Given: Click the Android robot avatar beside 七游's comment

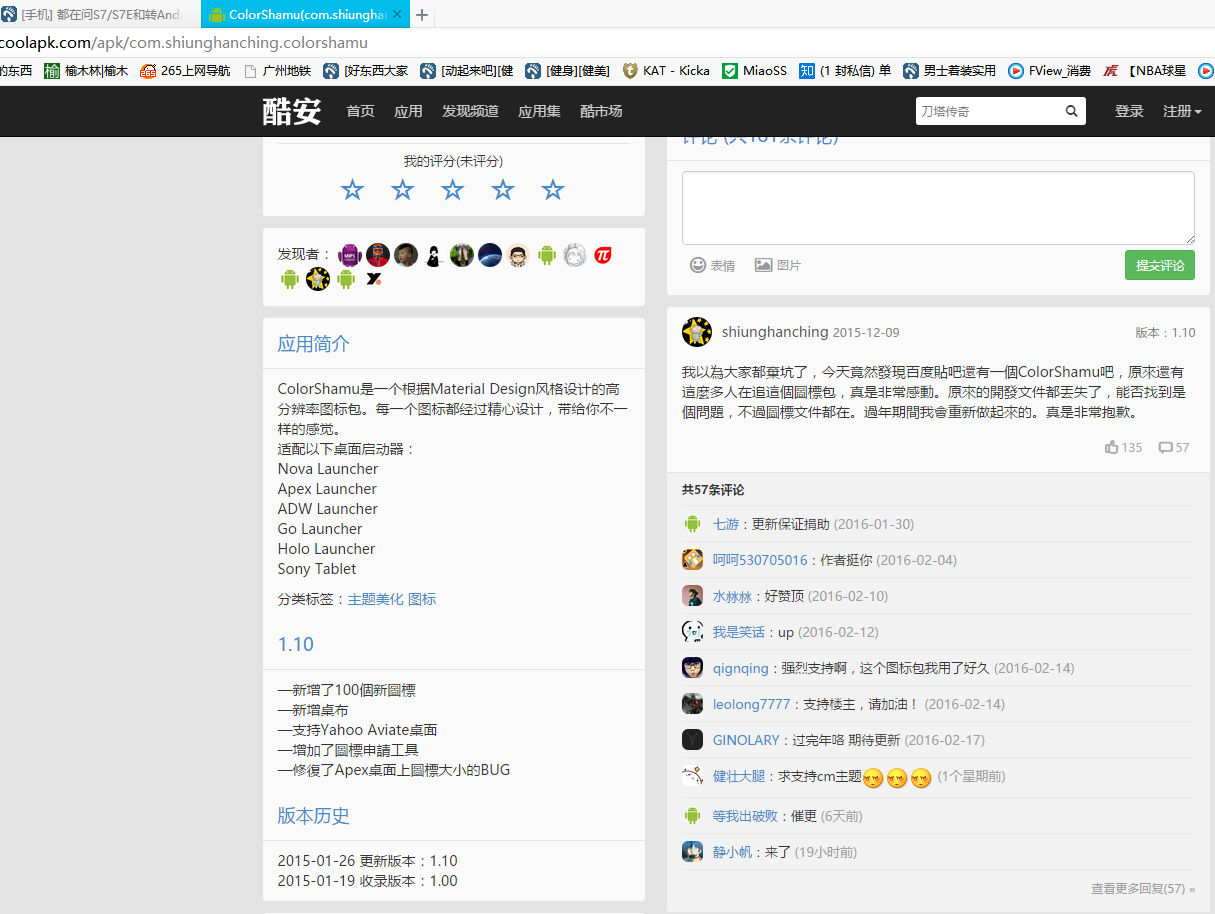Looking at the screenshot, I should 692,523.
